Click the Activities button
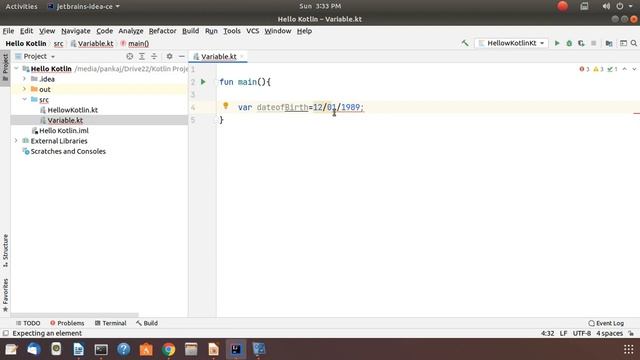 point(21,7)
